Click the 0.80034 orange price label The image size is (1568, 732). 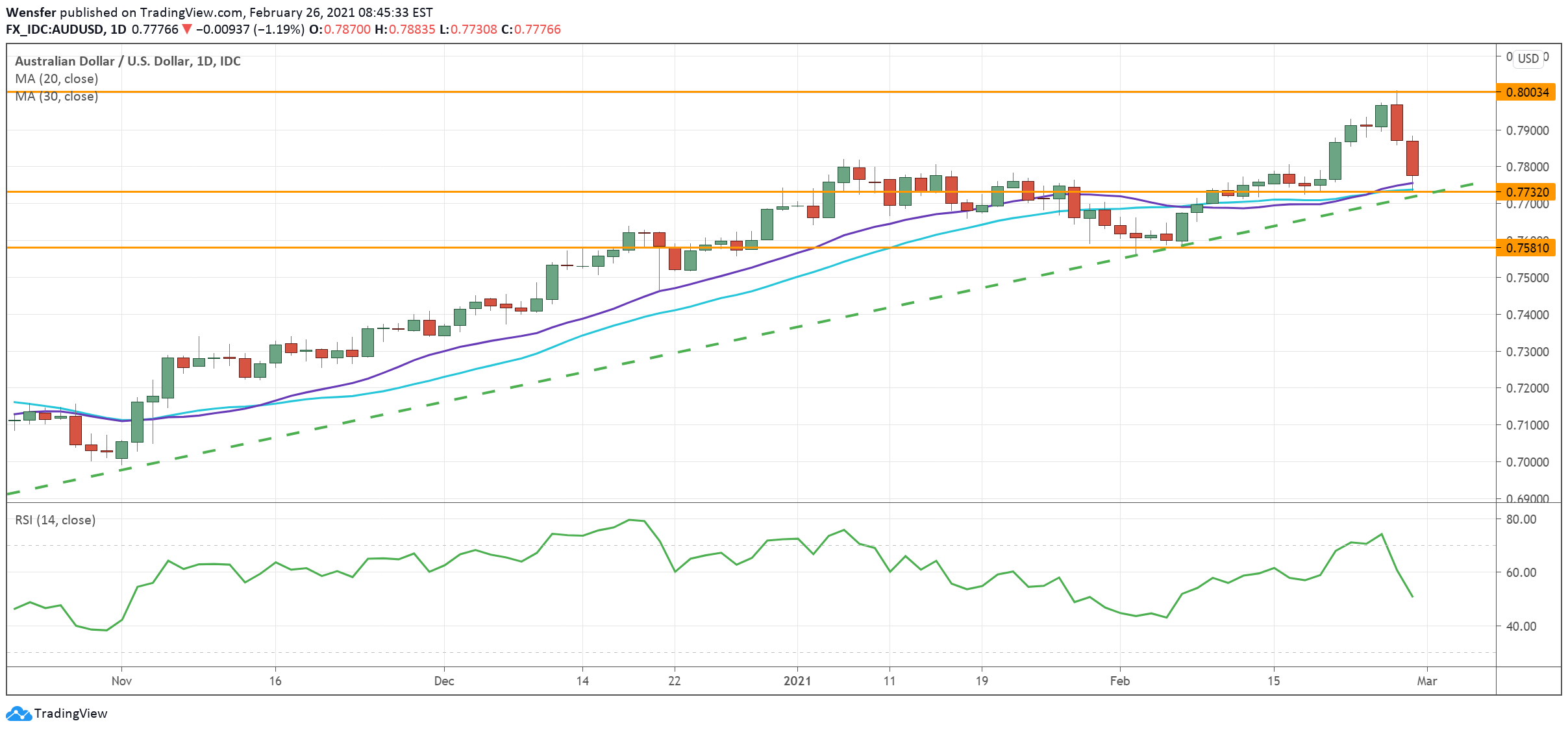click(1526, 92)
